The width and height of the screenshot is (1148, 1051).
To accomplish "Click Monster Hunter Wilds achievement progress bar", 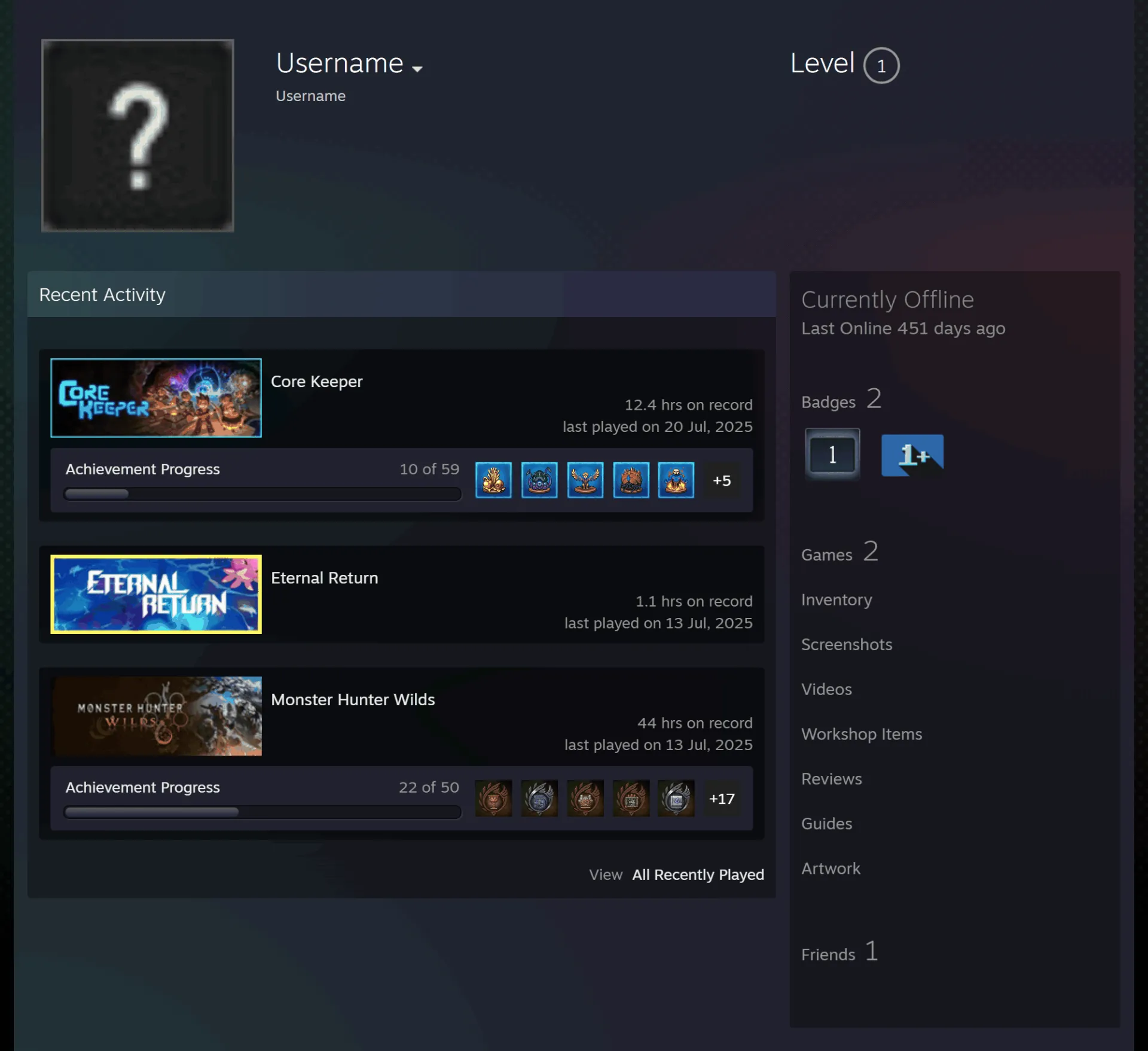I will point(262,812).
